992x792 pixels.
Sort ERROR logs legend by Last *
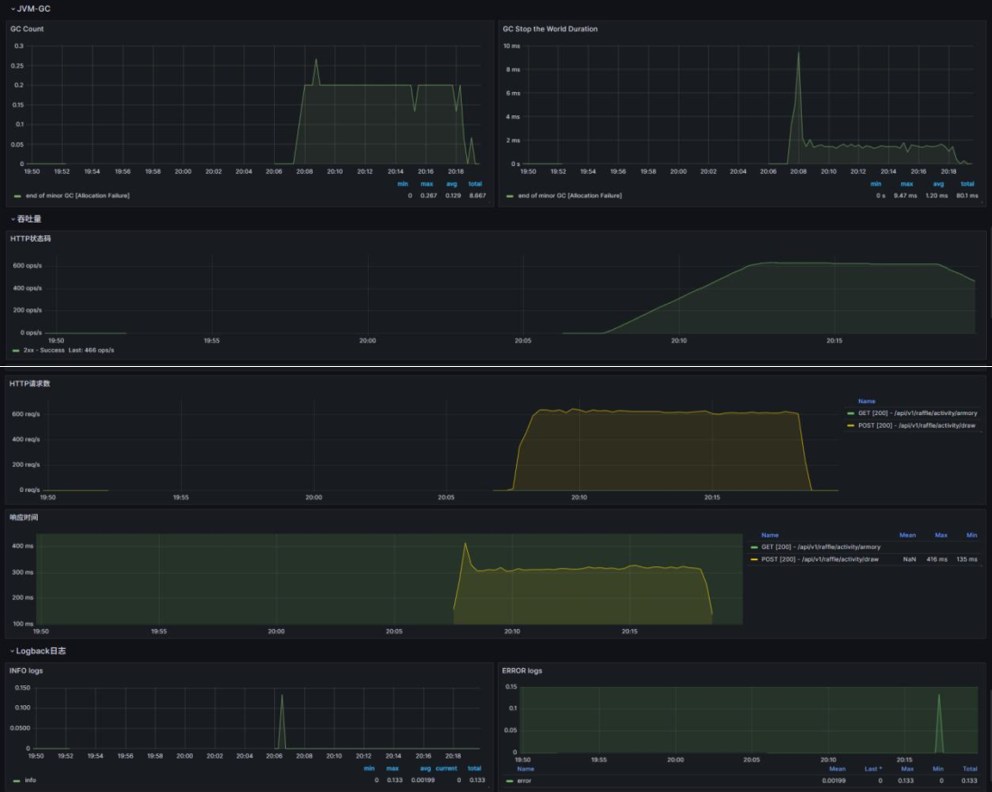coord(873,769)
